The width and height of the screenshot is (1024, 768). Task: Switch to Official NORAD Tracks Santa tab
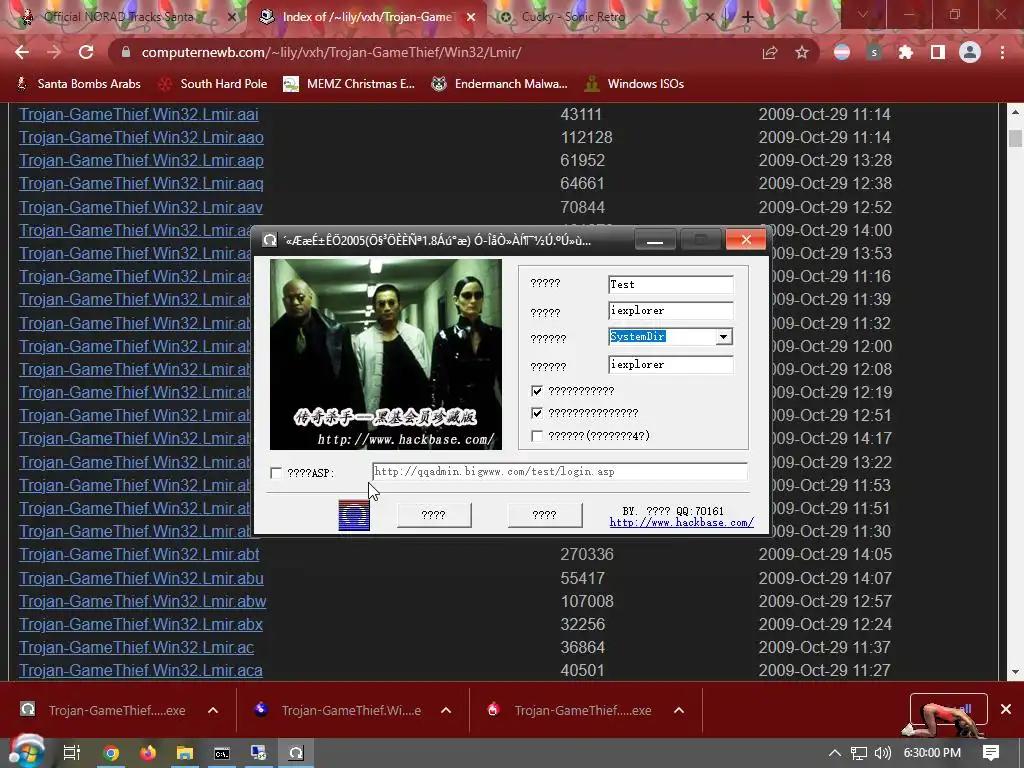[x=119, y=17]
